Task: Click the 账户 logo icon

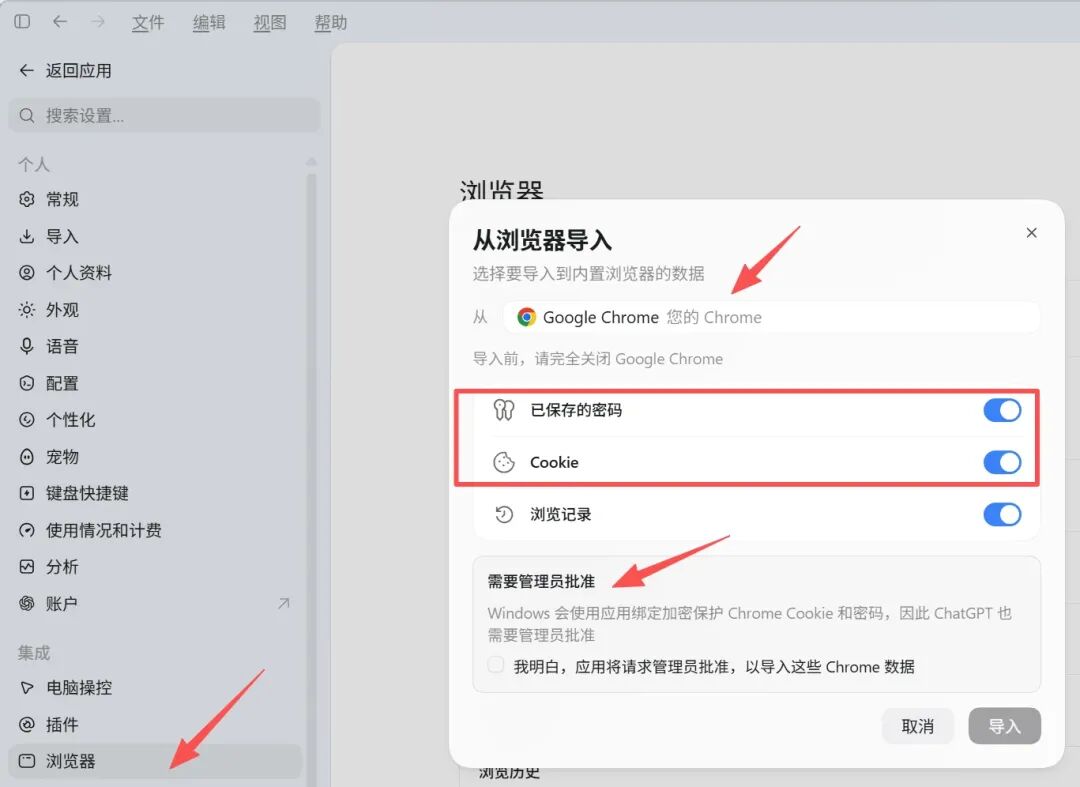Action: (x=27, y=603)
